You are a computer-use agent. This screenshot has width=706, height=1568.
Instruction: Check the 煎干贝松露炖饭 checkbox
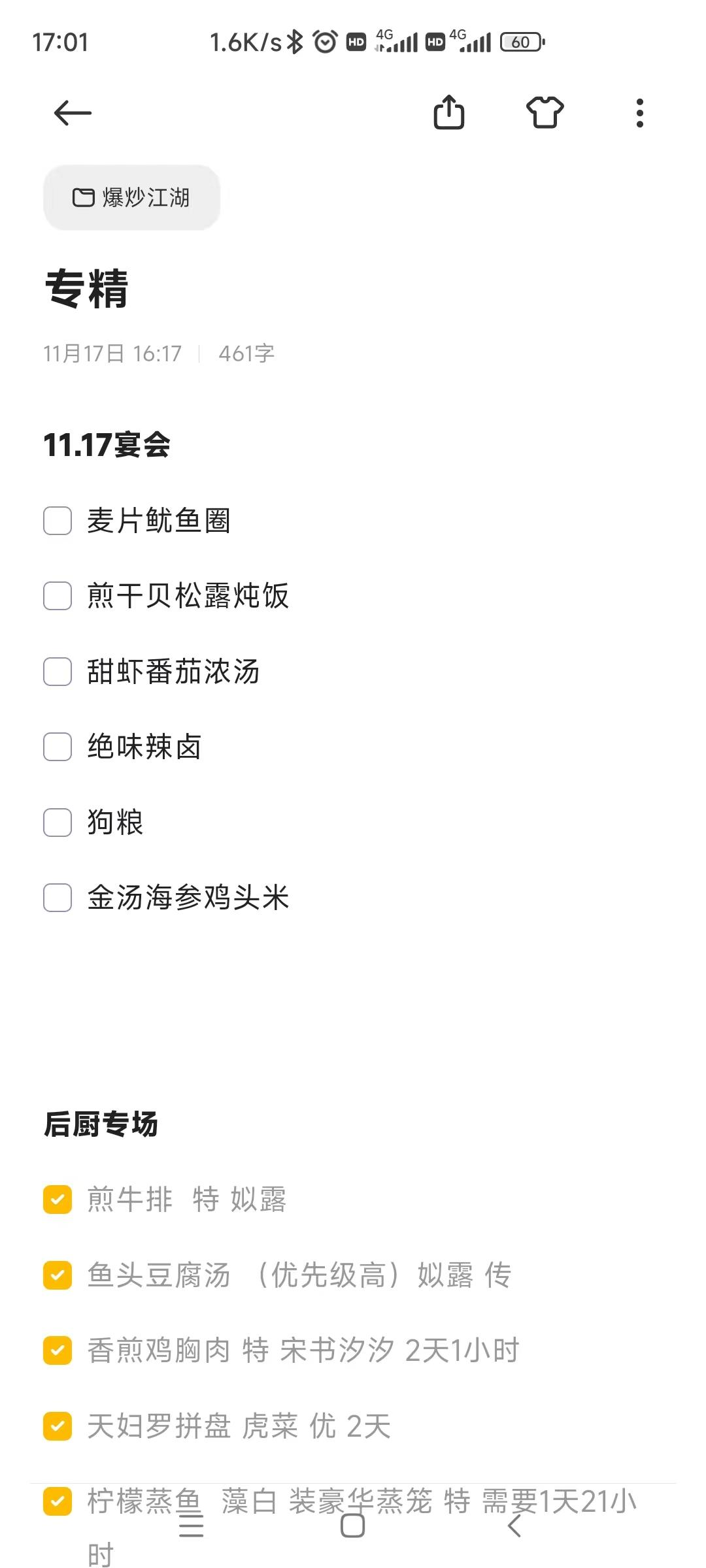coord(58,596)
